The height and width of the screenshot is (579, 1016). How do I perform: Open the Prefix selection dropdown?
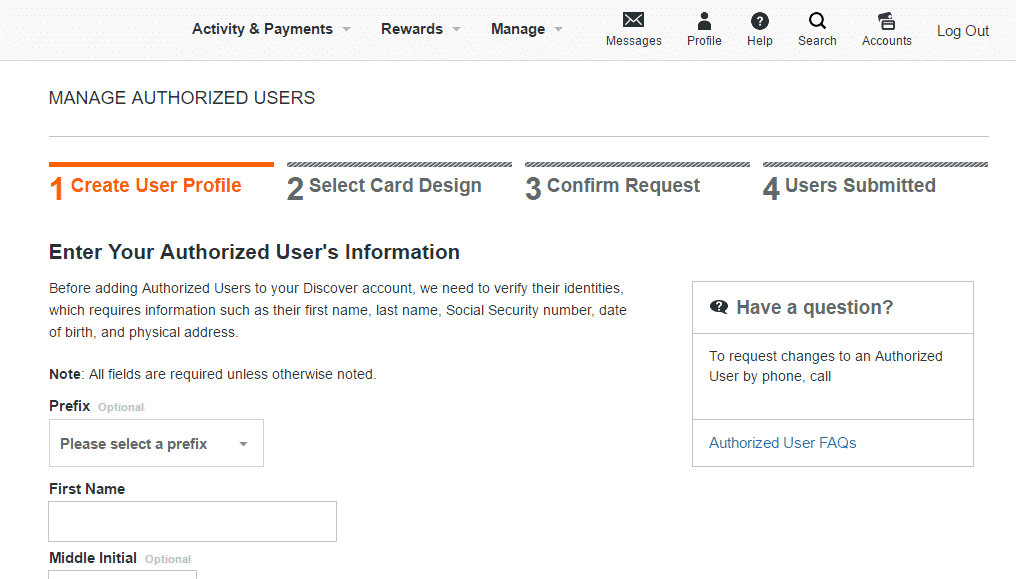(156, 443)
